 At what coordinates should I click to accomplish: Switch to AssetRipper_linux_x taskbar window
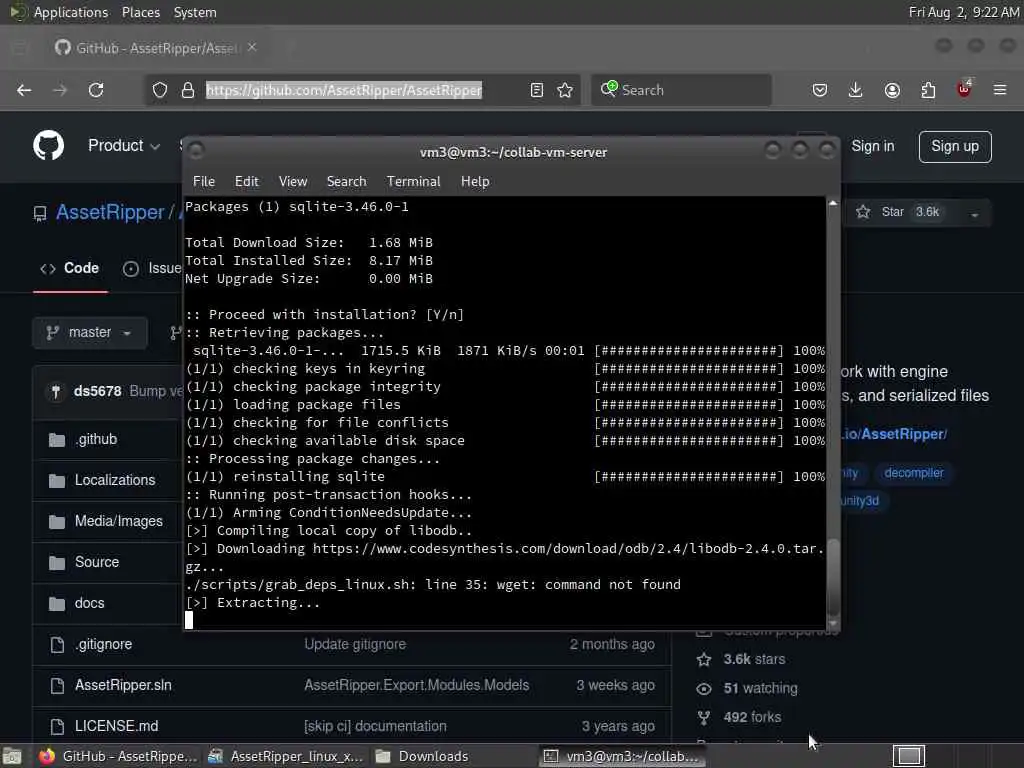pos(285,756)
